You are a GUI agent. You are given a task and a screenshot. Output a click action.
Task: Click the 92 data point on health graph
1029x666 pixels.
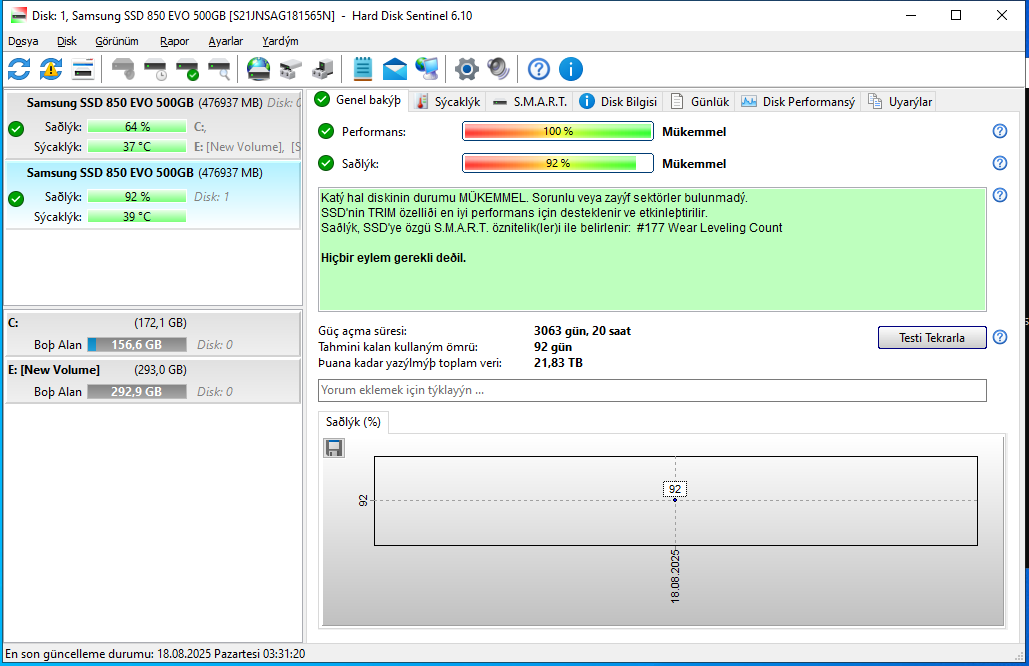[675, 500]
